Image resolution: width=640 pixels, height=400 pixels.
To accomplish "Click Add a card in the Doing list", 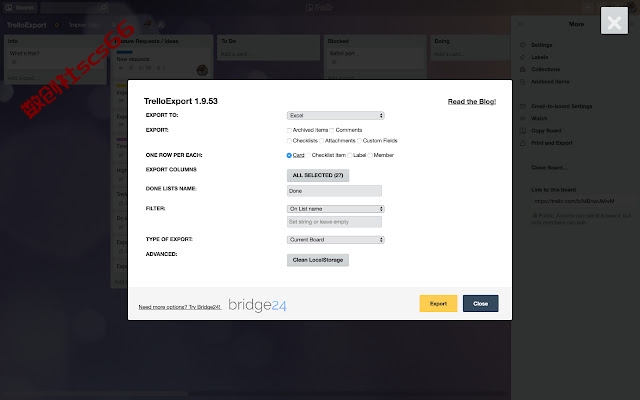I will (448, 54).
